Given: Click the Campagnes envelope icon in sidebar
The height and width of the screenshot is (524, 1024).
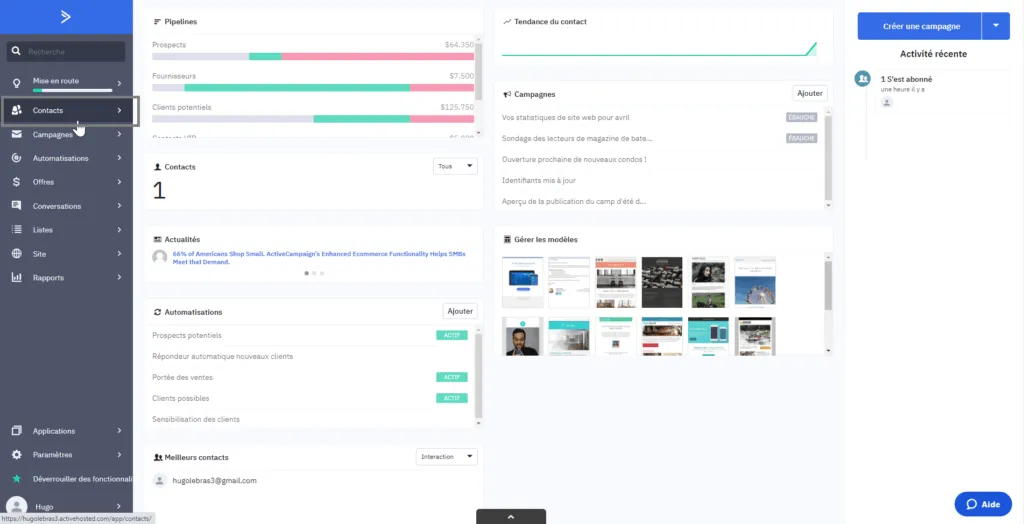Looking at the screenshot, I should tap(16, 134).
